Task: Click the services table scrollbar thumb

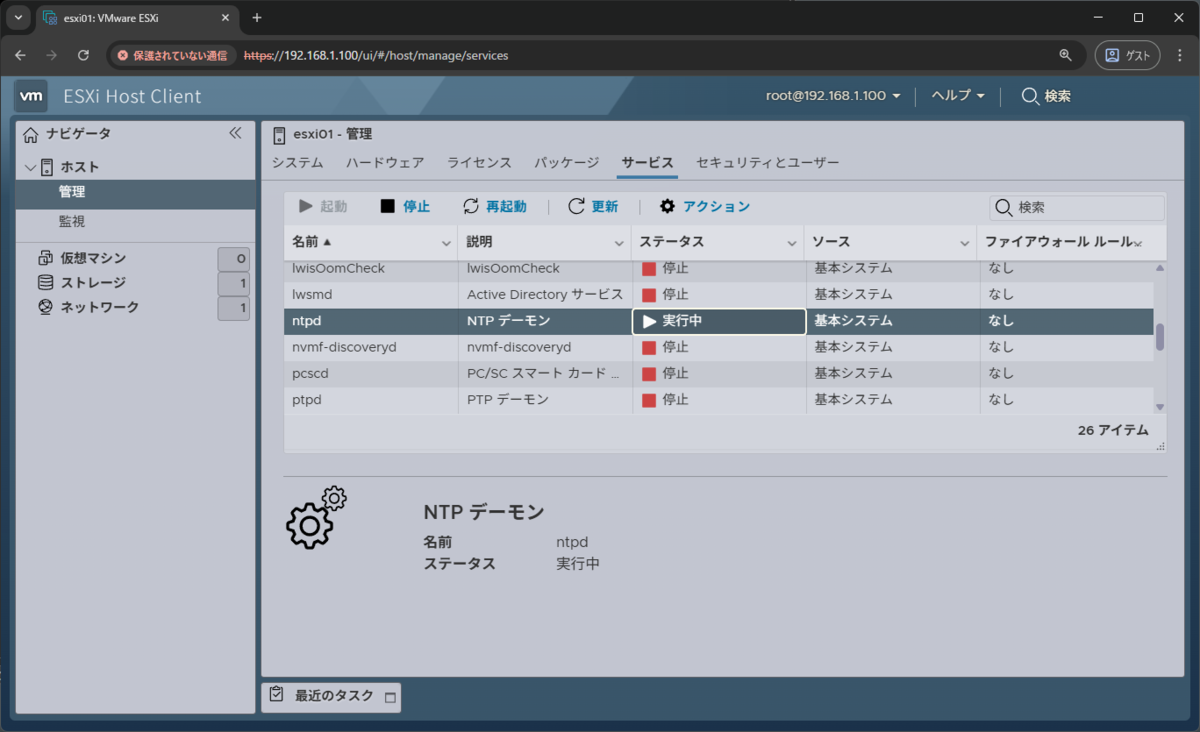Action: point(1160,337)
